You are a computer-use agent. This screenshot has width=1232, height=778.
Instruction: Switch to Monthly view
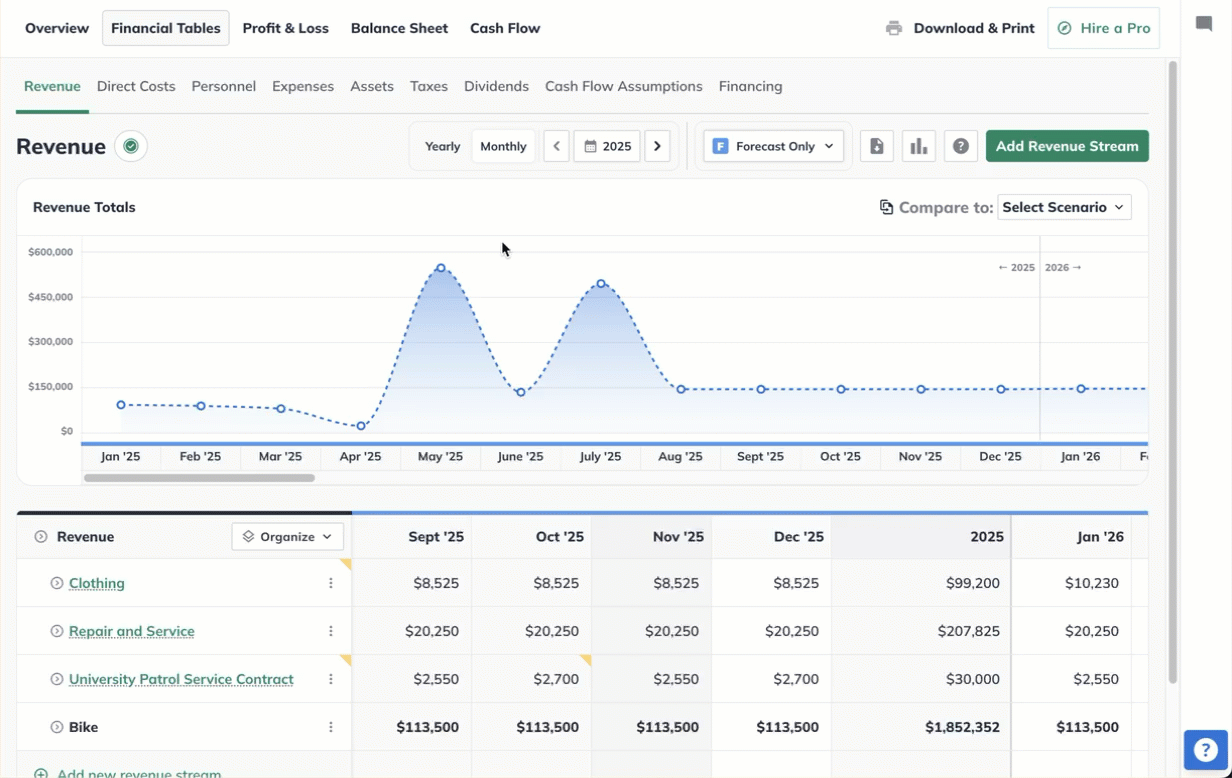503,146
